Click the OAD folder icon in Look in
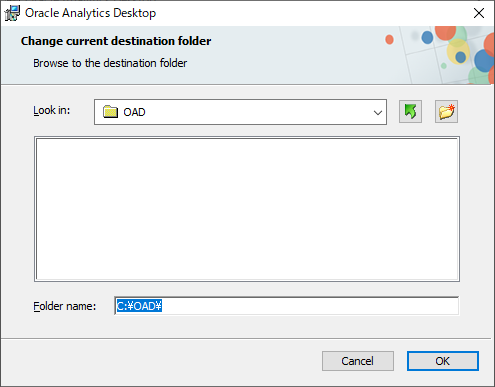 point(110,112)
